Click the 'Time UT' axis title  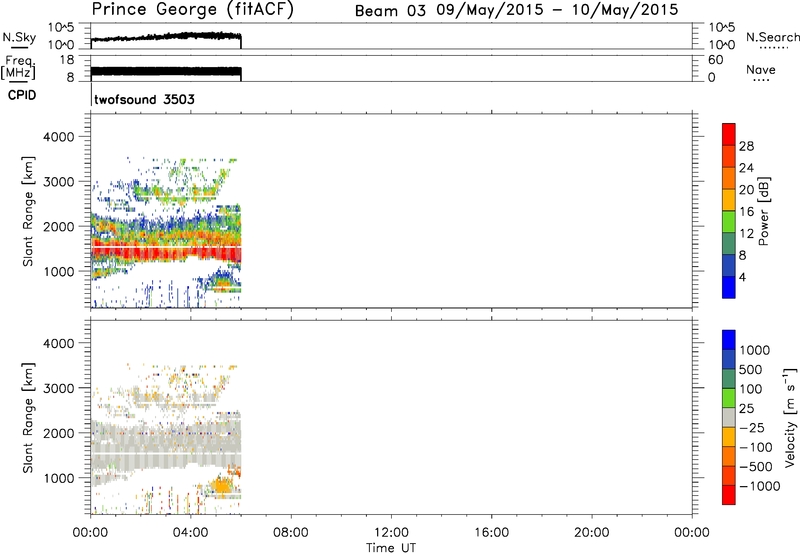[x=391, y=548]
